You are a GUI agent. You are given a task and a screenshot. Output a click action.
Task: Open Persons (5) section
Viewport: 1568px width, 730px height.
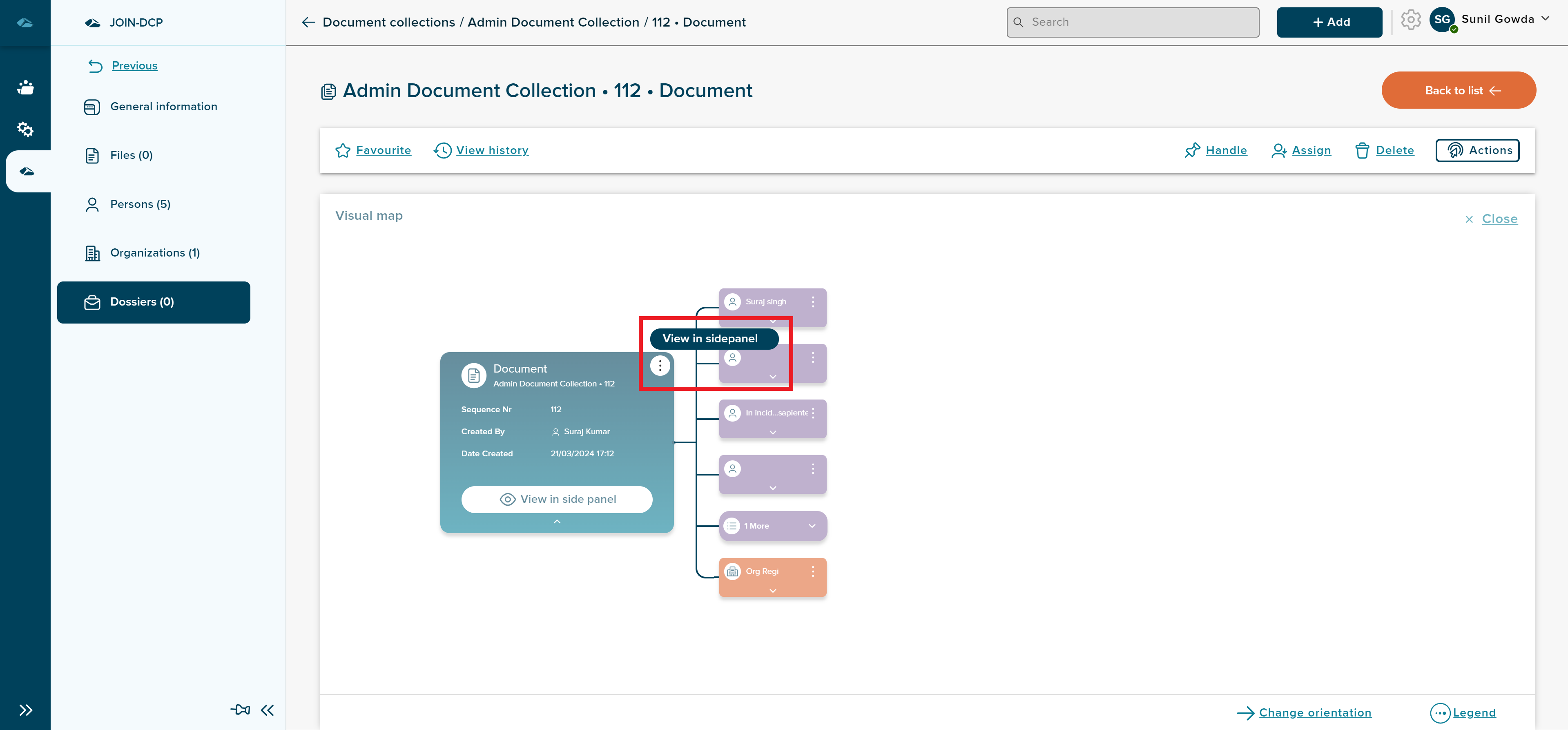coord(140,204)
